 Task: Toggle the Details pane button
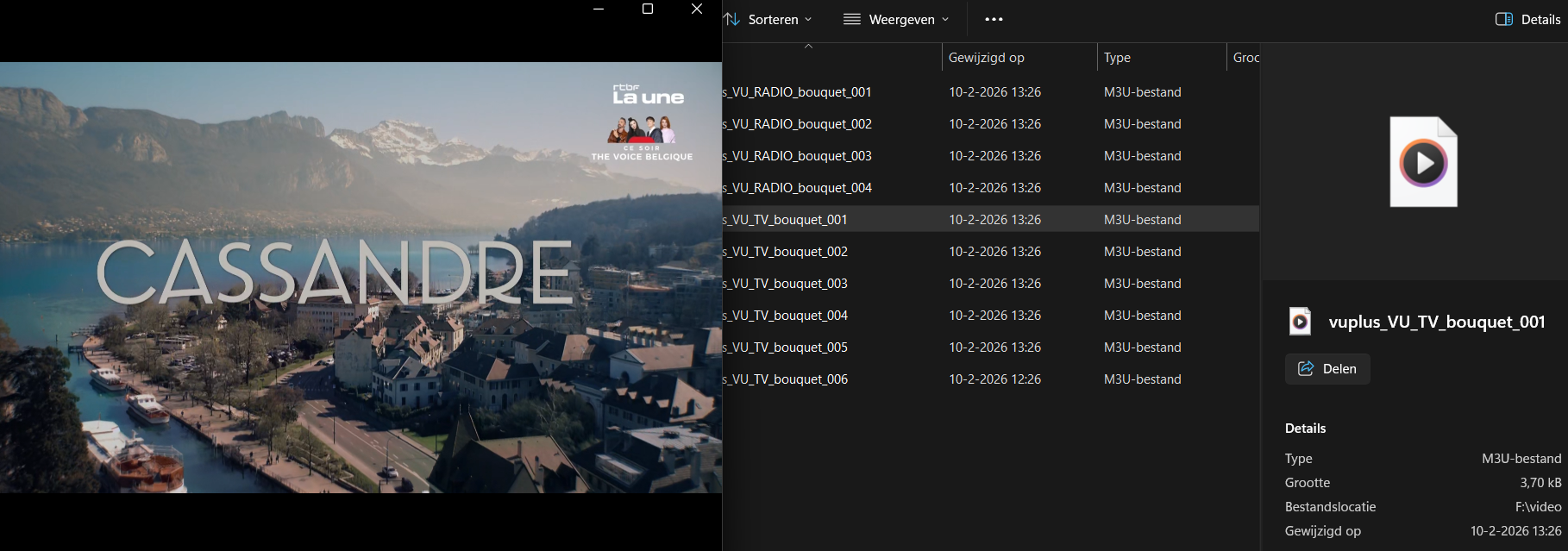pyautogui.click(x=1527, y=19)
